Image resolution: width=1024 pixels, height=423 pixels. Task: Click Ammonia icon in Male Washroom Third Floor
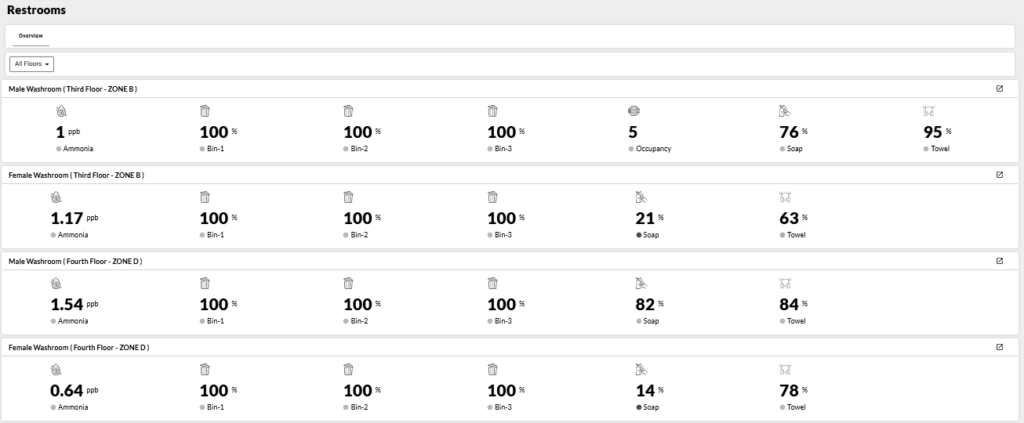pos(61,111)
